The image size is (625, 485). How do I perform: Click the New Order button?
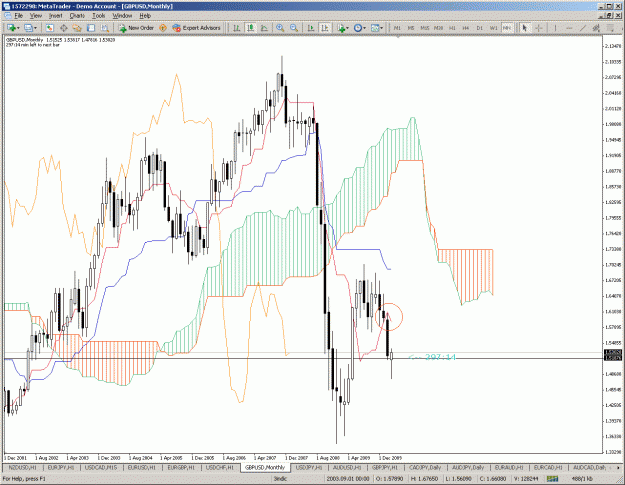[136, 28]
